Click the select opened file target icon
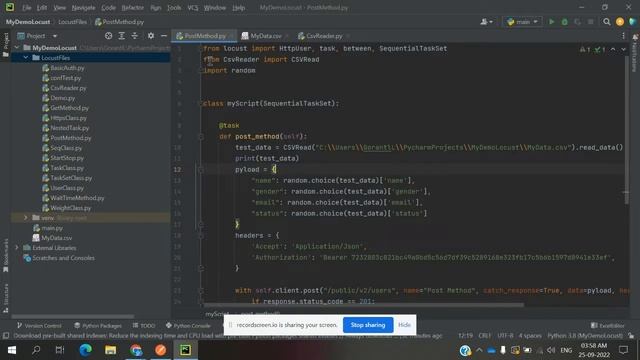 [x=108, y=36]
